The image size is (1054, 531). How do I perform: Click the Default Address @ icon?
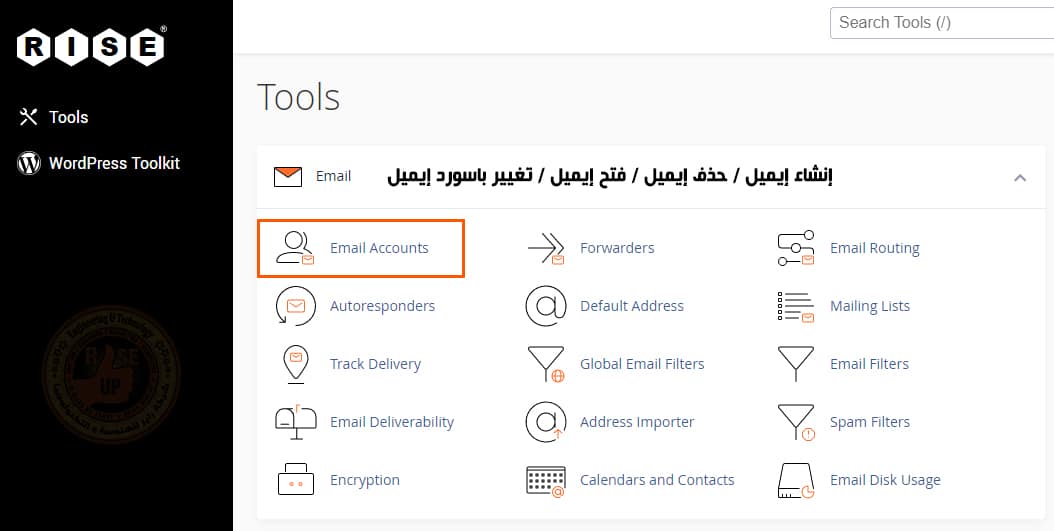click(545, 306)
